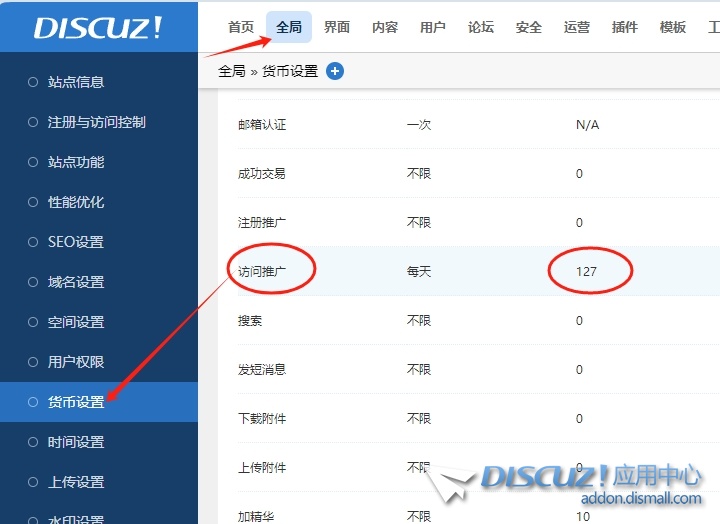Viewport: 720px width, 524px height.
Task: Go to 性能优化 settings
Action: pos(76,202)
